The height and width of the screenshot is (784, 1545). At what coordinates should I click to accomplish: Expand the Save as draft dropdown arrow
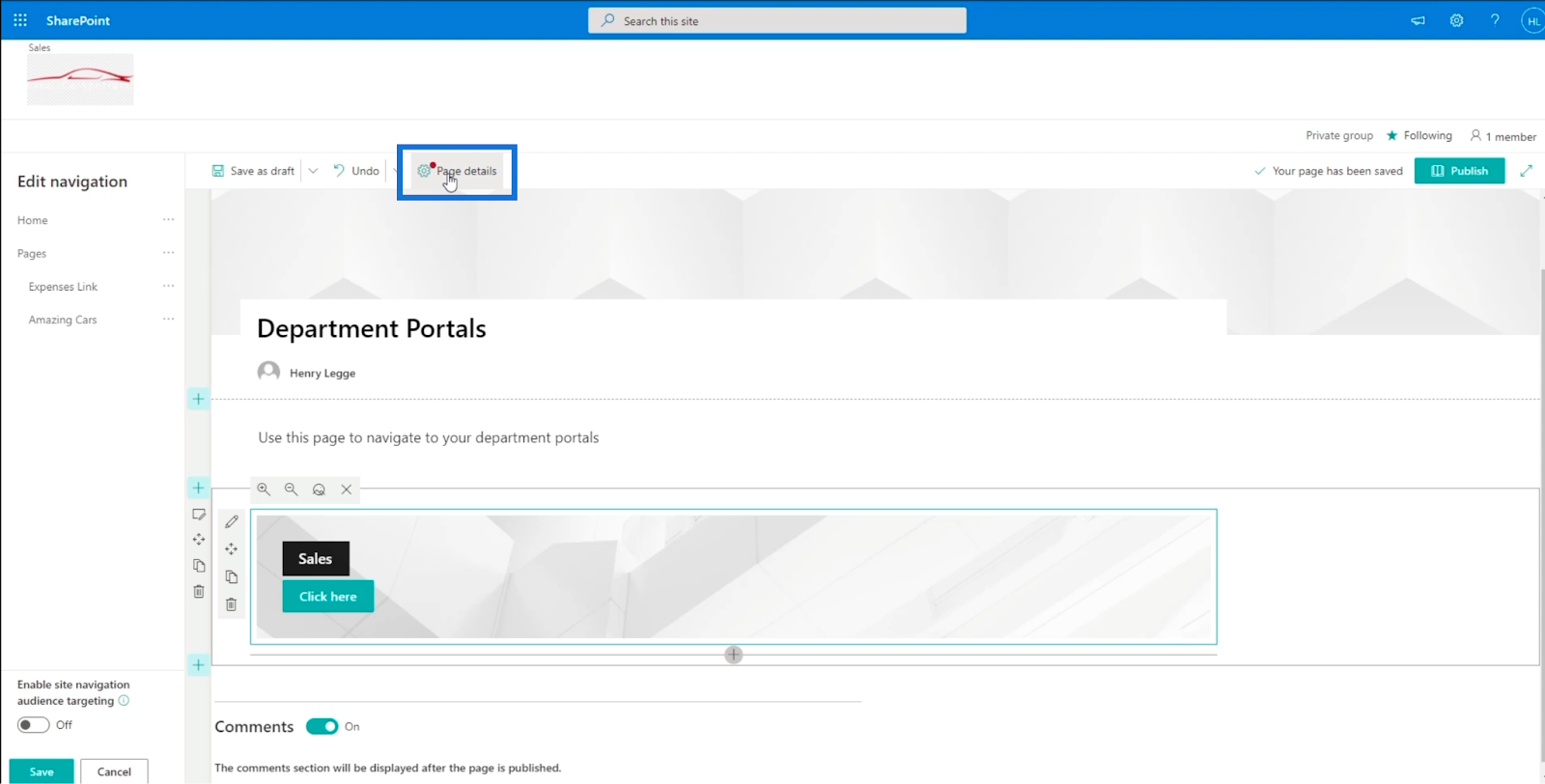(x=313, y=171)
